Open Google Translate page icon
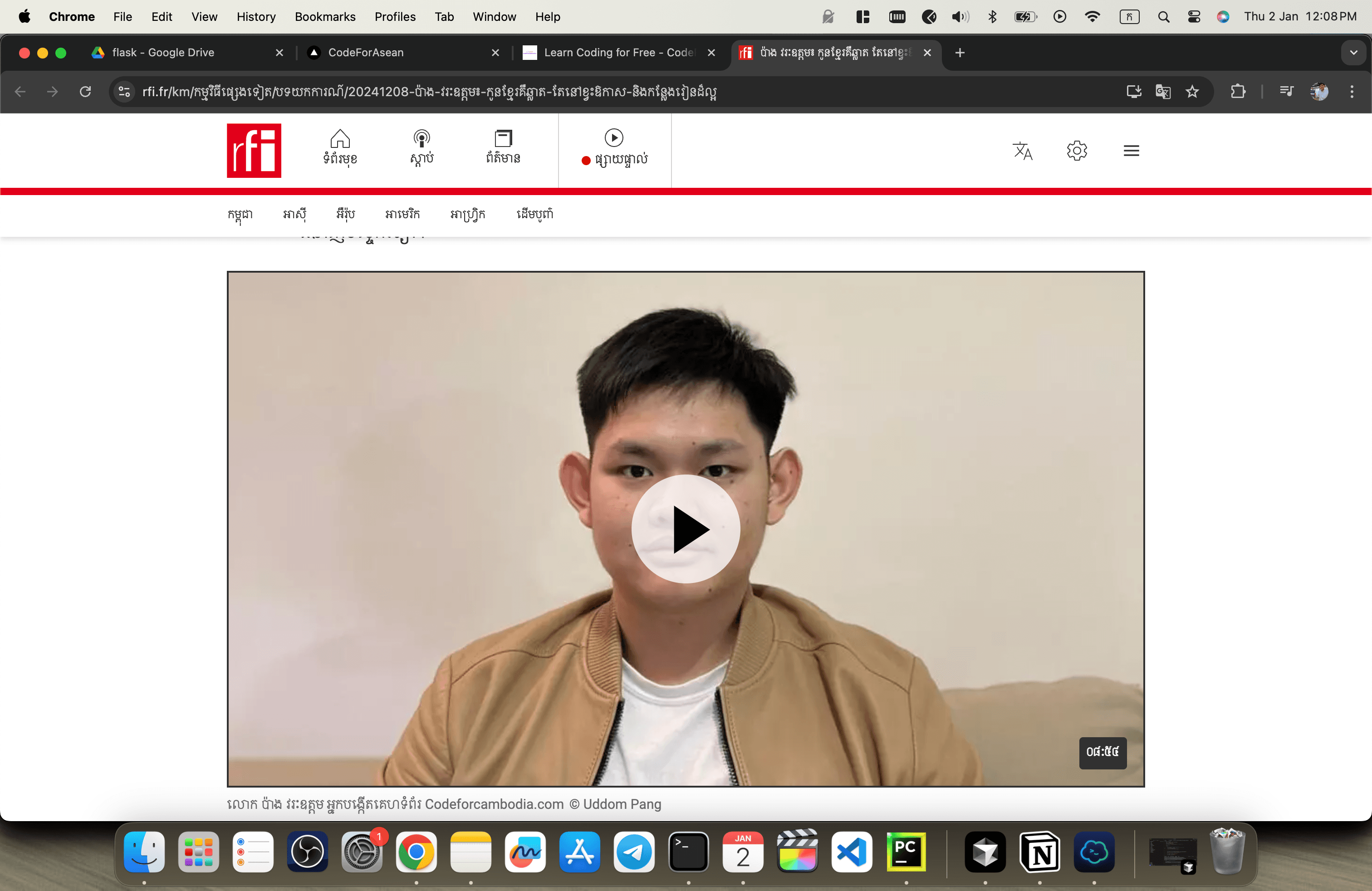This screenshot has height=891, width=1372. tap(1163, 92)
